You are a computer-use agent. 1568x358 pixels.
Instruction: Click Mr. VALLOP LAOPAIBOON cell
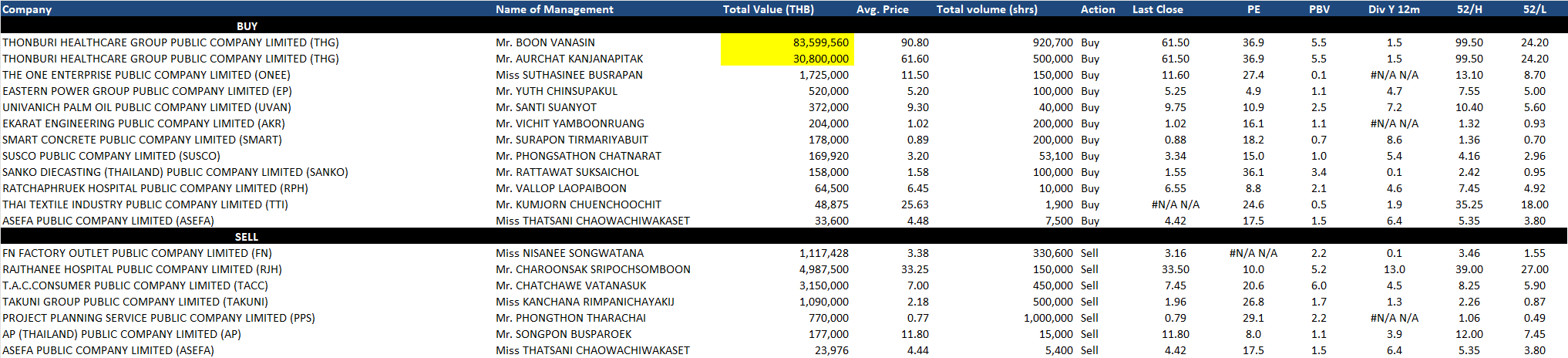[x=561, y=188]
